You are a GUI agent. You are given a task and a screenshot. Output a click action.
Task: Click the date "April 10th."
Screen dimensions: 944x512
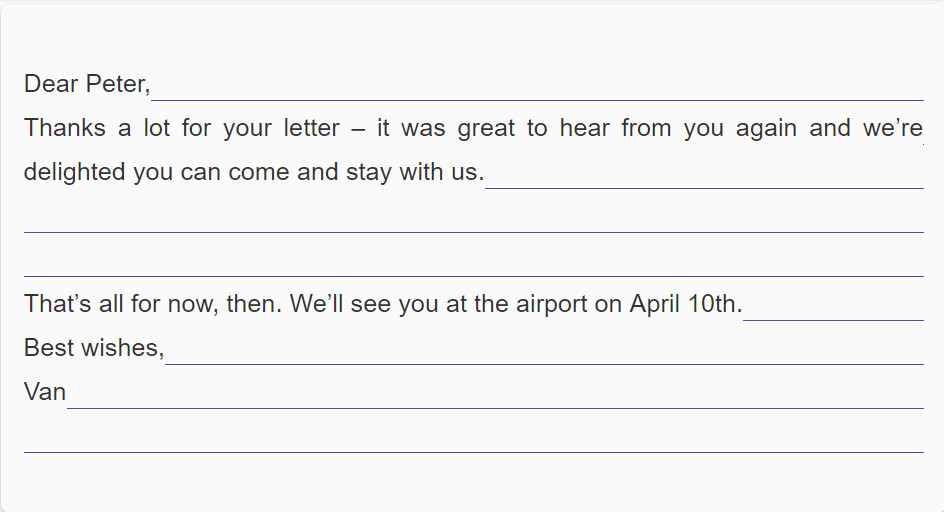pyautogui.click(x=686, y=304)
